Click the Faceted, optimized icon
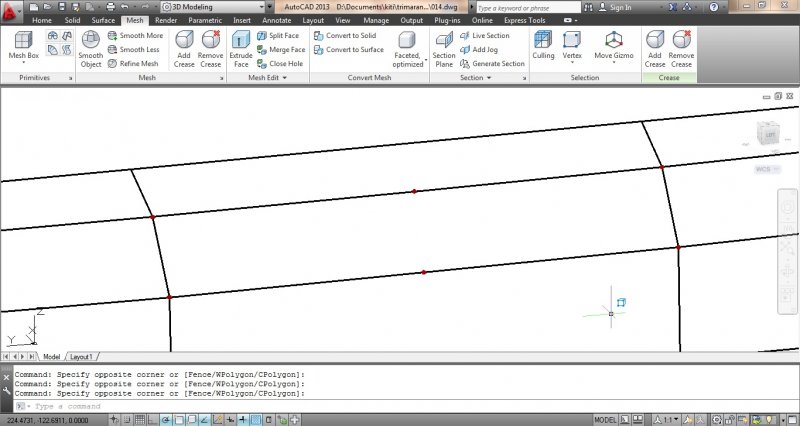 [x=407, y=40]
